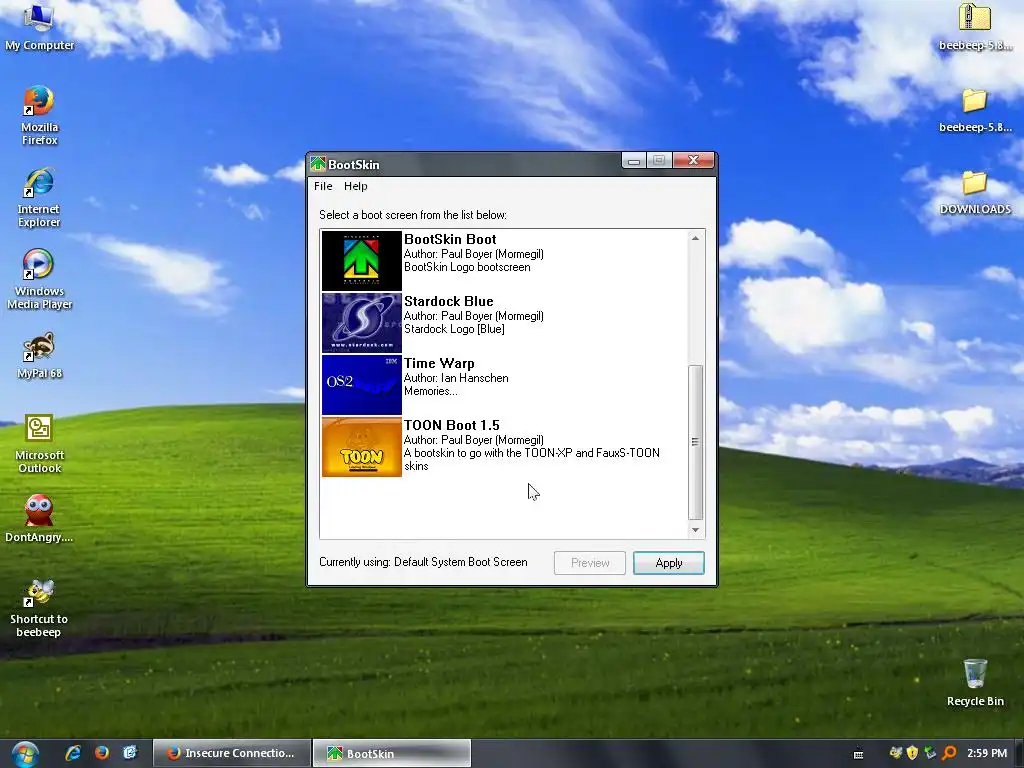The width and height of the screenshot is (1024, 768).
Task: Click 'Stardock Logo [Blue]' description text
Action: (x=454, y=329)
